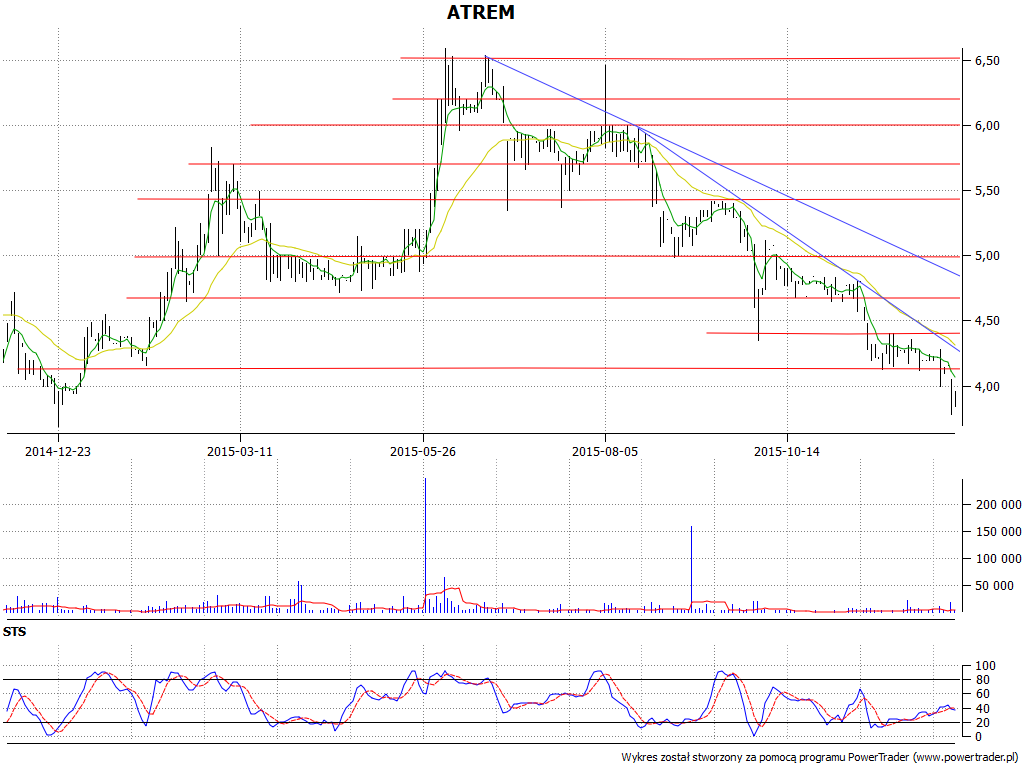The width and height of the screenshot is (1024, 768).
Task: Click the 0 level on STS axis
Action: point(978,737)
